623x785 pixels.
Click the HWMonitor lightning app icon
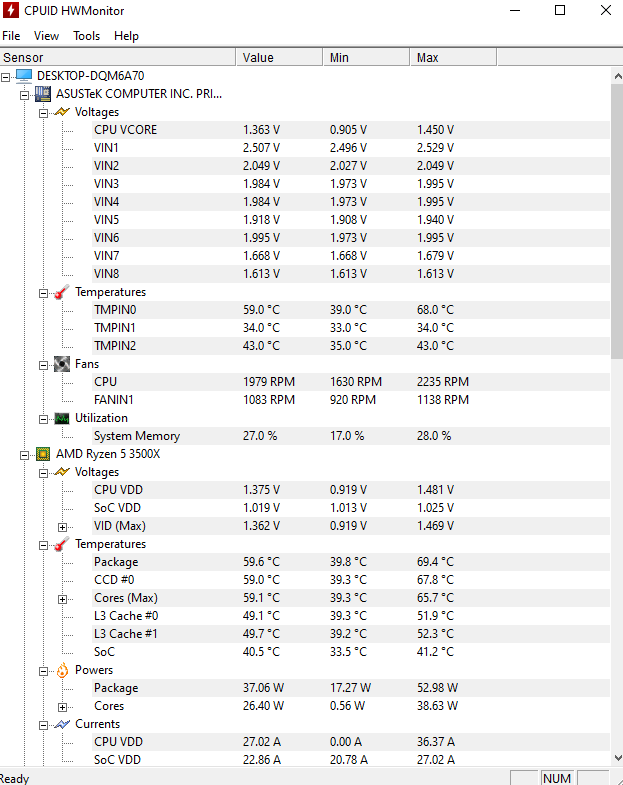coord(11,10)
